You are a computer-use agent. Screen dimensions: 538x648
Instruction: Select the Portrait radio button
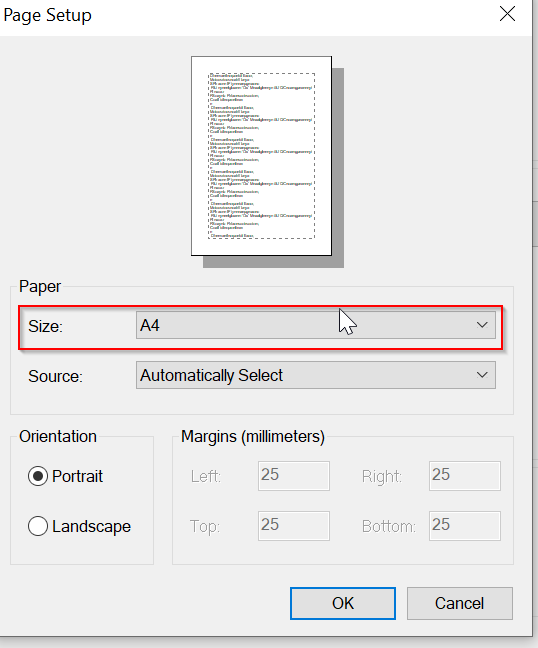tap(38, 476)
